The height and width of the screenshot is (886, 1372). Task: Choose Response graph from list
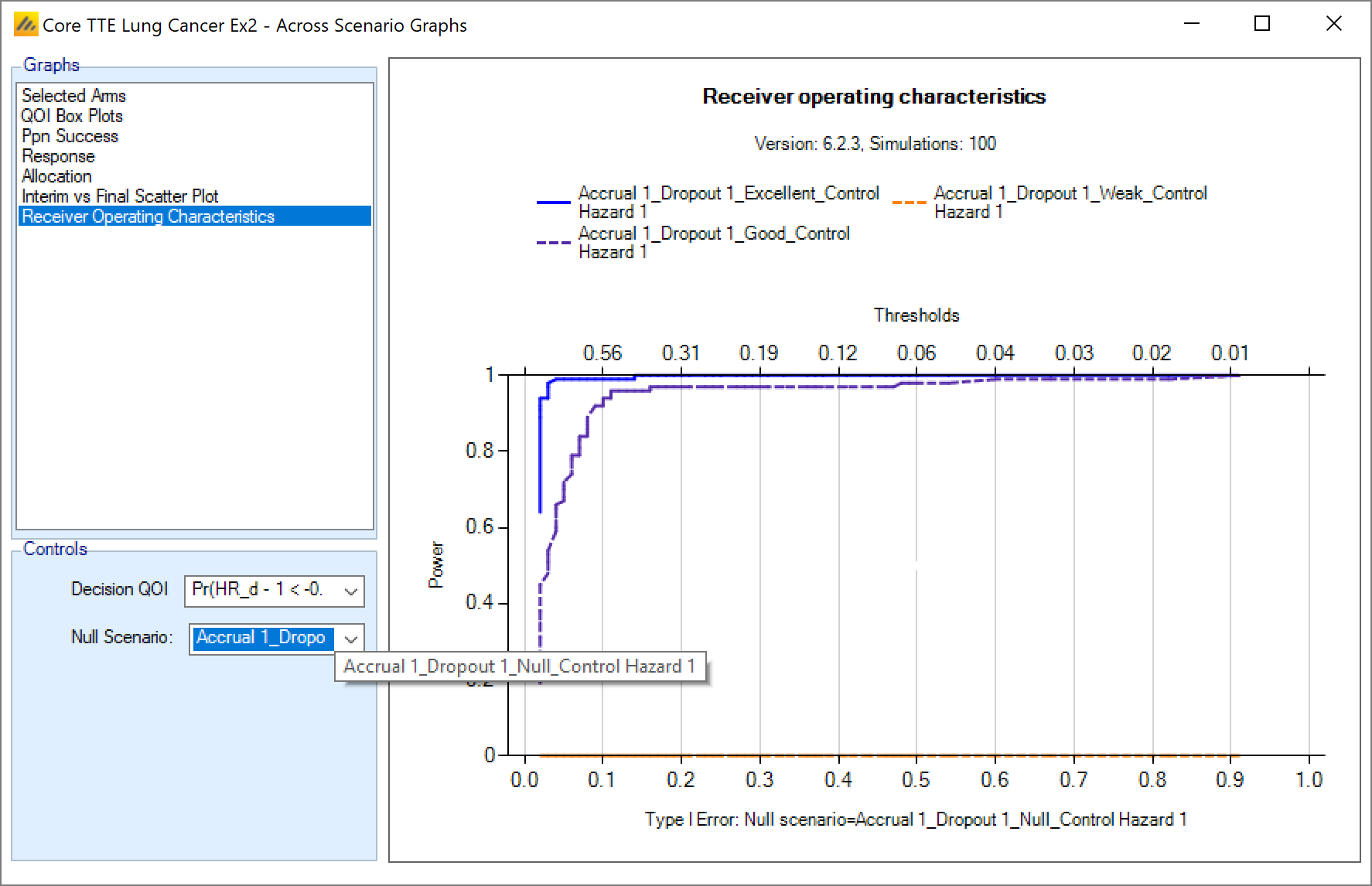(x=58, y=156)
